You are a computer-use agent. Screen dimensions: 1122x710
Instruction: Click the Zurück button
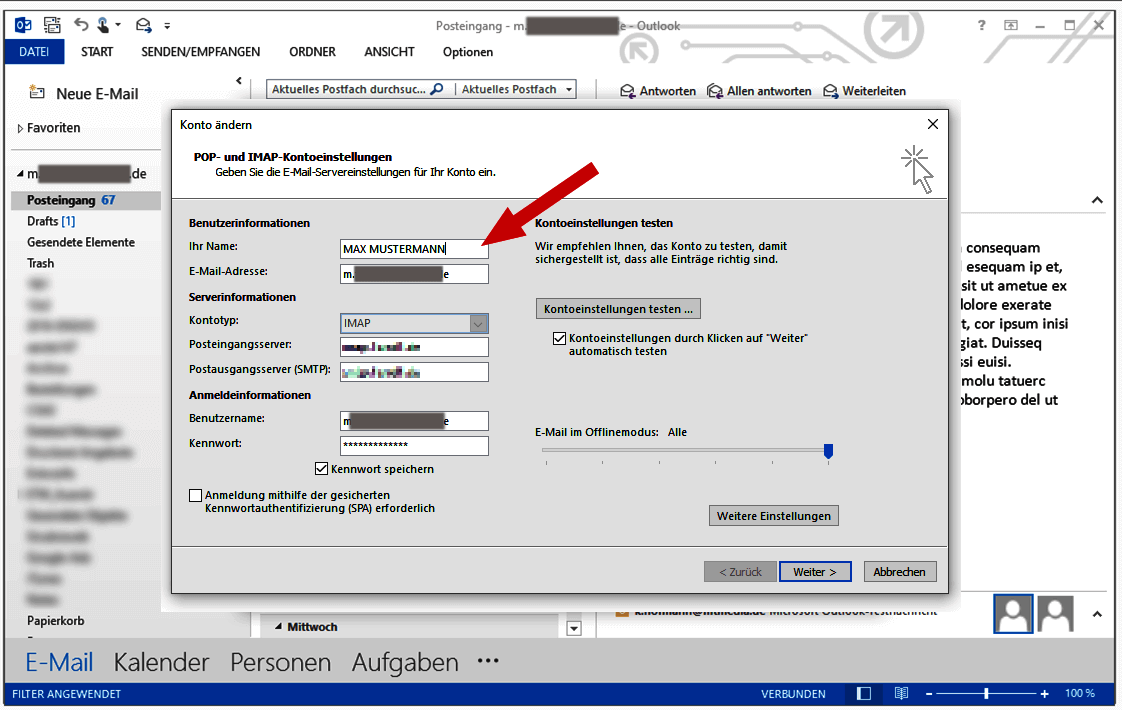click(x=740, y=572)
